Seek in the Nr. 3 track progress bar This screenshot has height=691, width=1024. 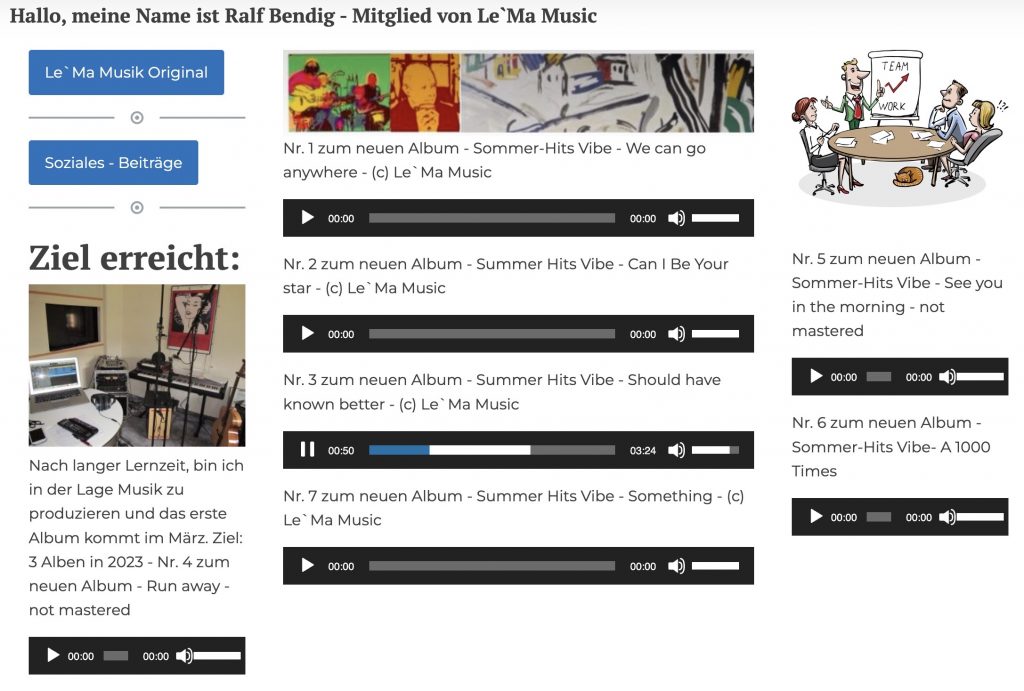click(x=492, y=450)
